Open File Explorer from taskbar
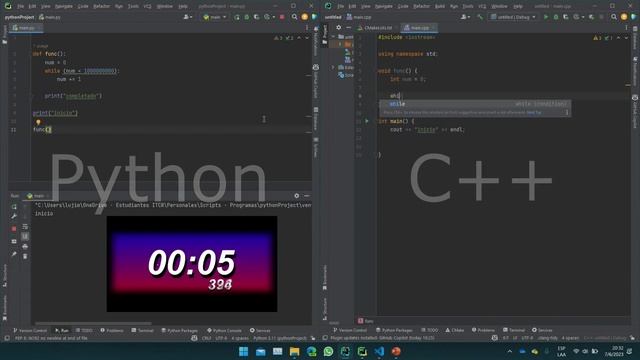This screenshot has width=640, height=360. 294,351
